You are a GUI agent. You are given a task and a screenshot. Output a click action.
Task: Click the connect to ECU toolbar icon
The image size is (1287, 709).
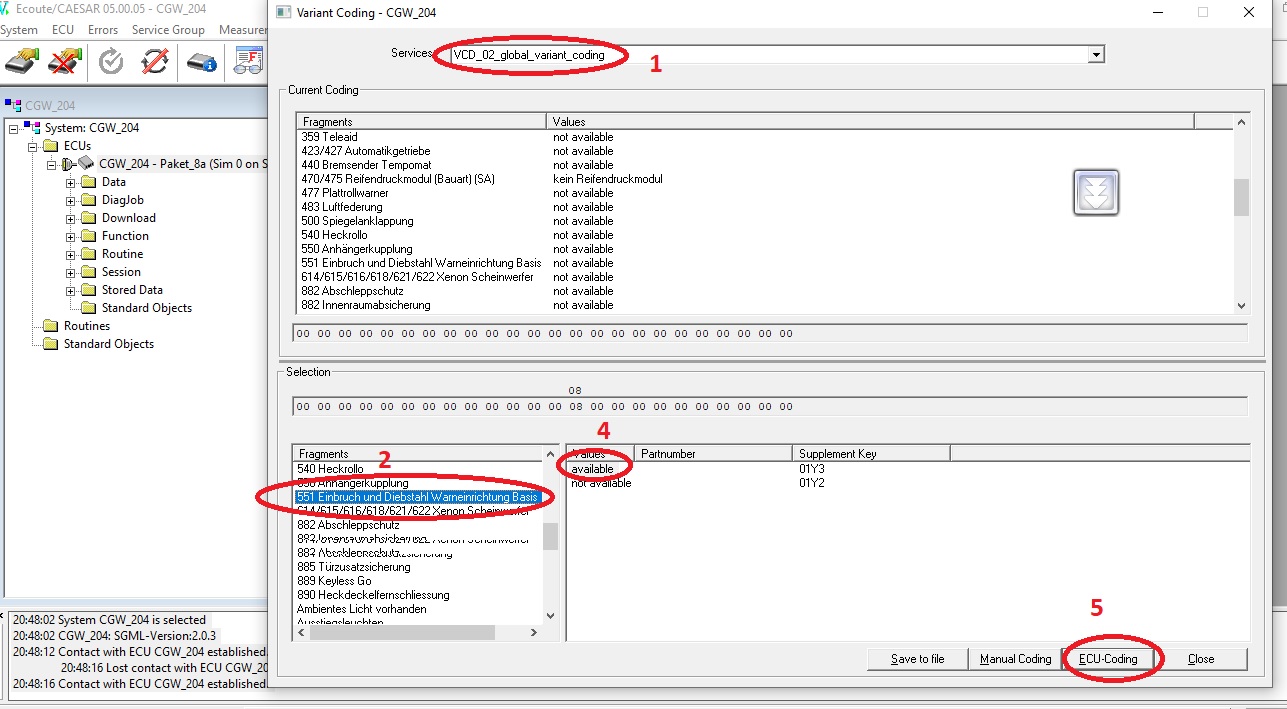pos(22,62)
